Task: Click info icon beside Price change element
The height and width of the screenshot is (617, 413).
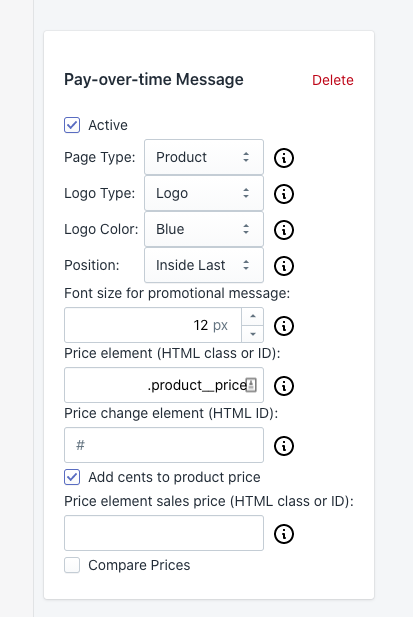Action: 284,446
